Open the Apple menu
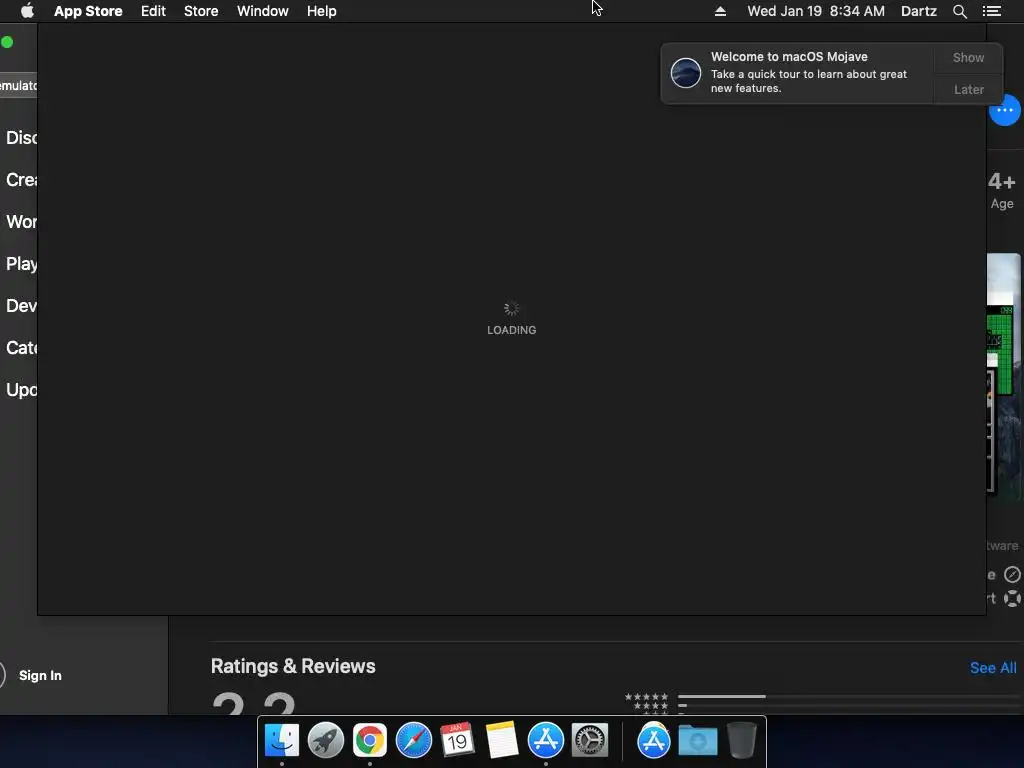This screenshot has width=1024, height=768. tap(27, 11)
